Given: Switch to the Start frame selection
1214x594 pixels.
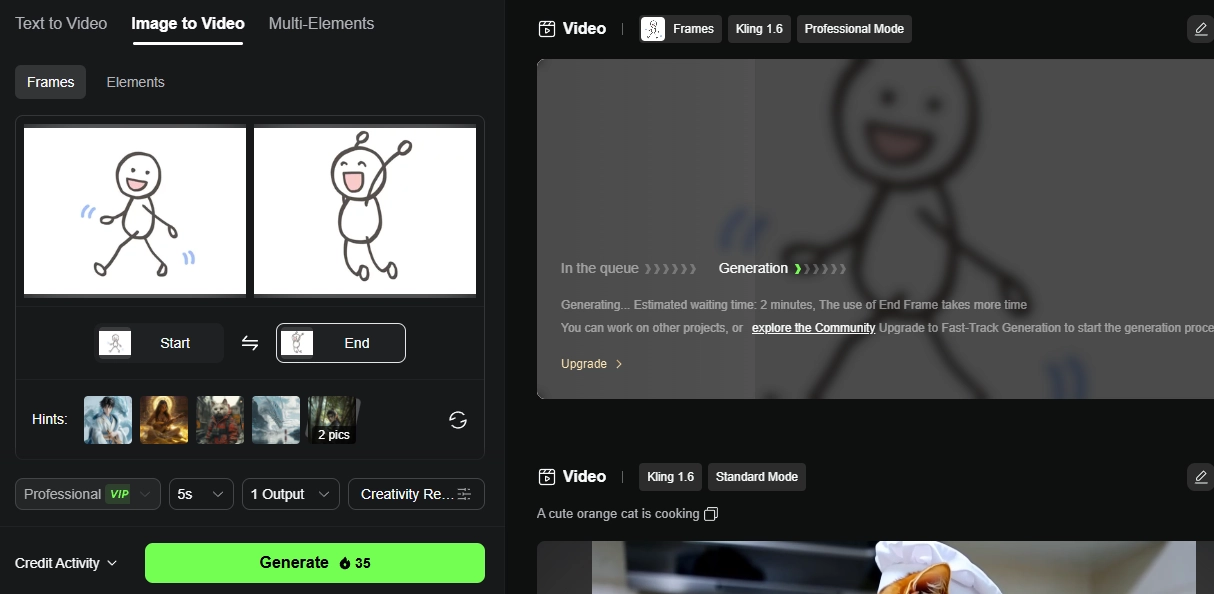Looking at the screenshot, I should click(x=159, y=342).
